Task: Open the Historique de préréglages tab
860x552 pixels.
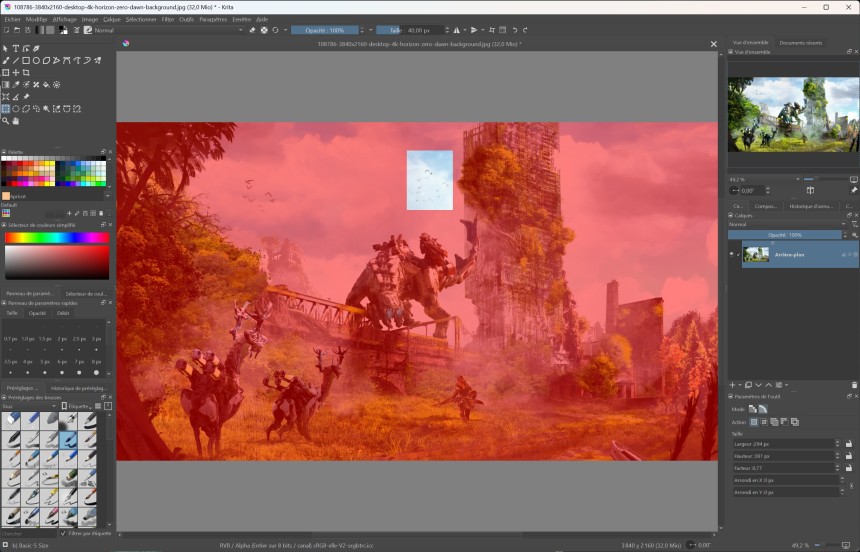Action: tap(77, 387)
